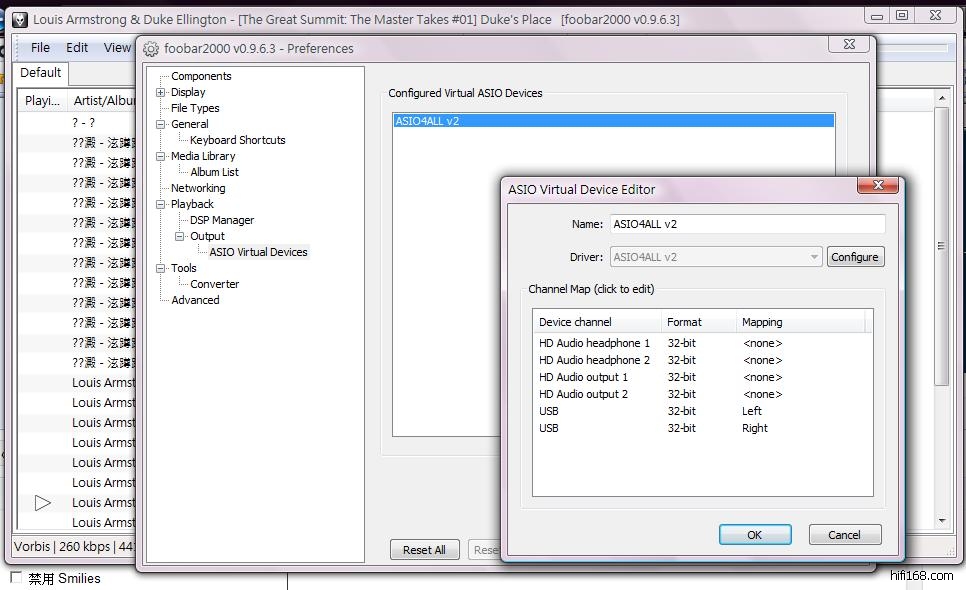966x590 pixels.
Task: Open the File menu
Action: 40,47
